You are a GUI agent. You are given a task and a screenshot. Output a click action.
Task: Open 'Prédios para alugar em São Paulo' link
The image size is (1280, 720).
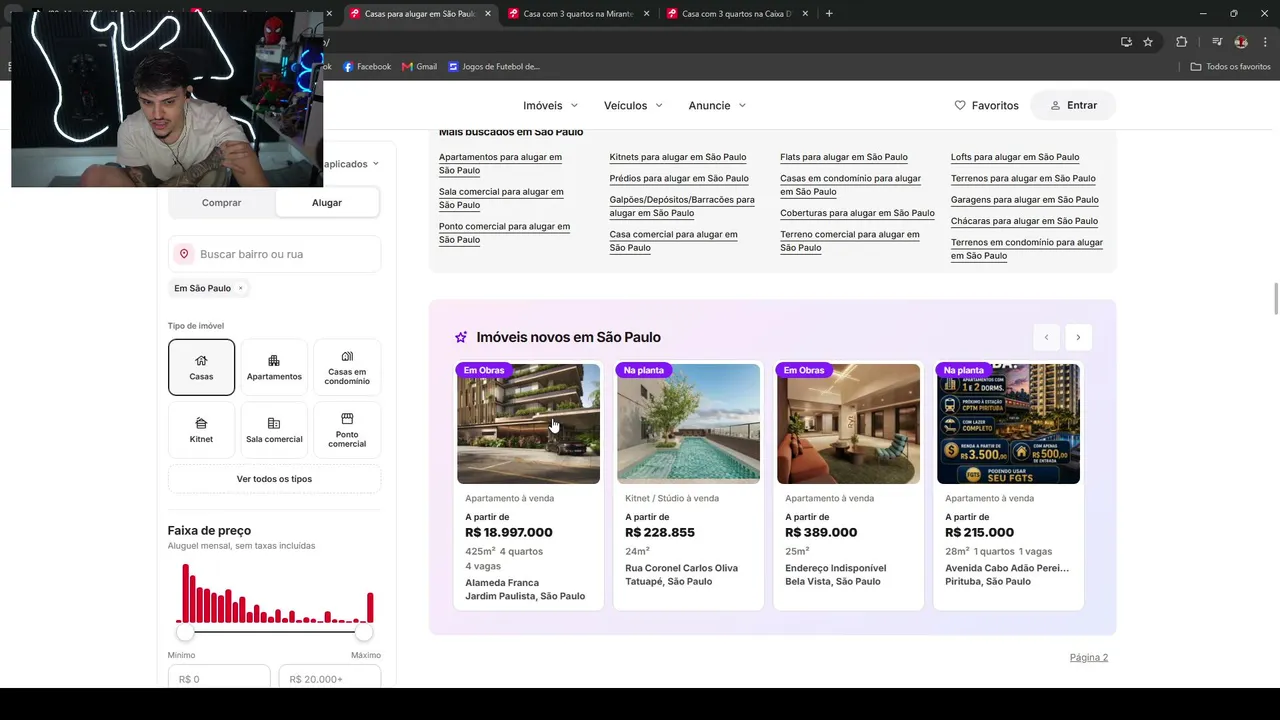pyautogui.click(x=679, y=178)
